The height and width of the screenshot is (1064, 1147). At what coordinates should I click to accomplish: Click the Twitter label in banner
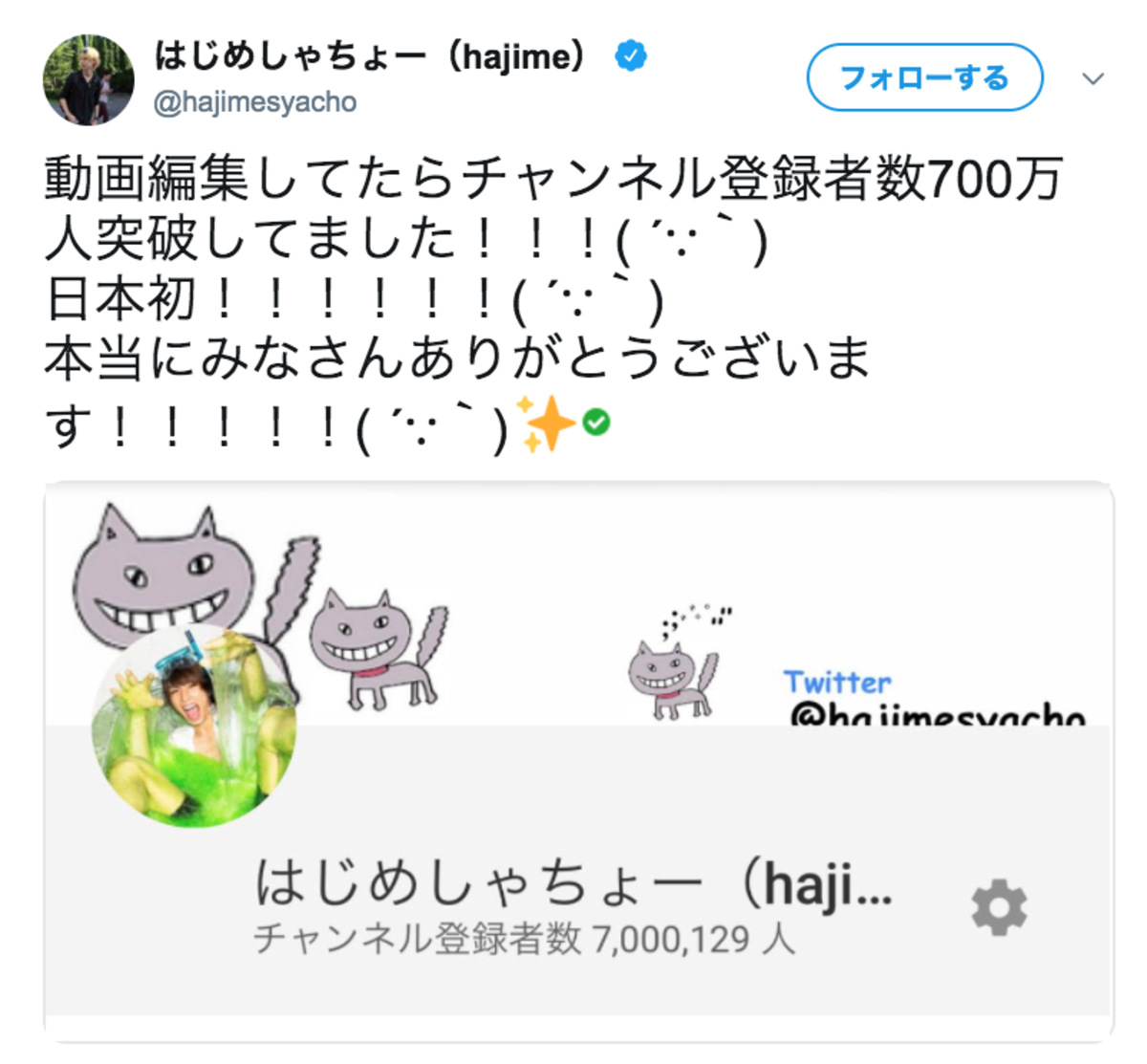[x=837, y=683]
